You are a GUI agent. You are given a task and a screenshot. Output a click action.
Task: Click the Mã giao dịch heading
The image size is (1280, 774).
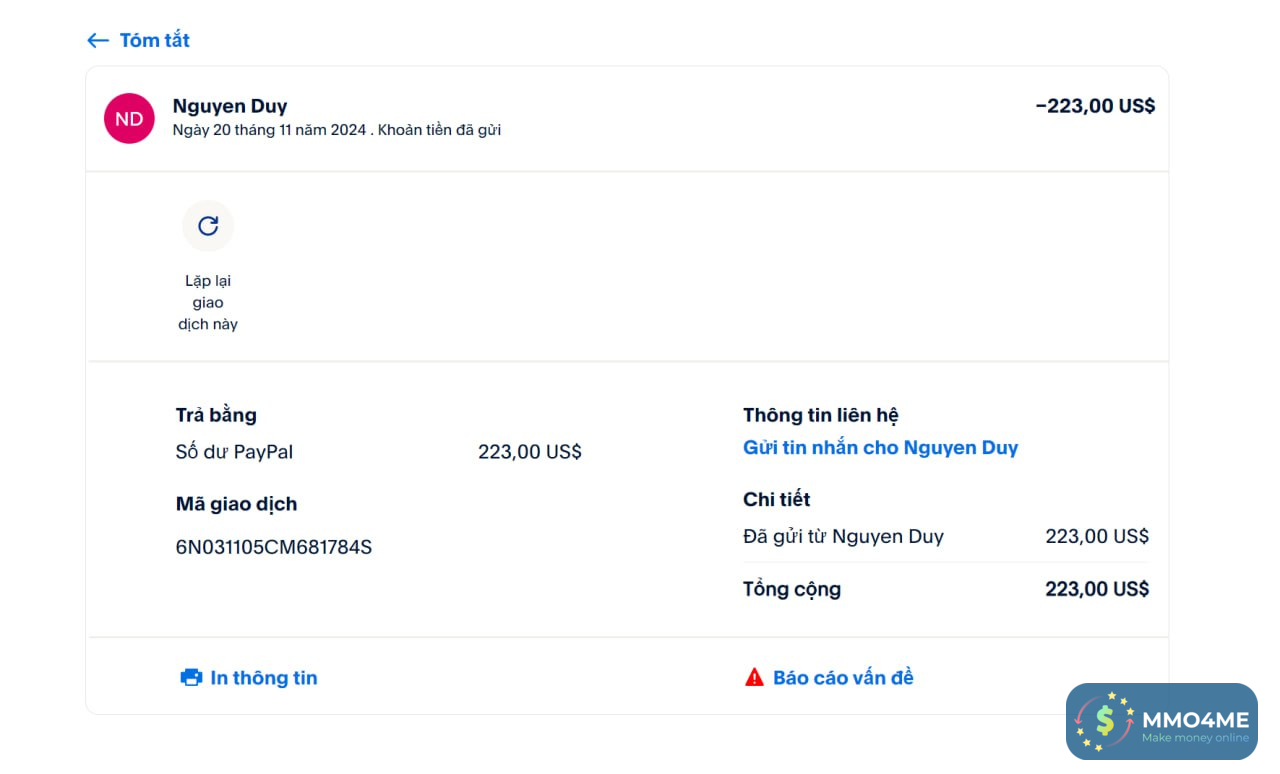coord(236,504)
